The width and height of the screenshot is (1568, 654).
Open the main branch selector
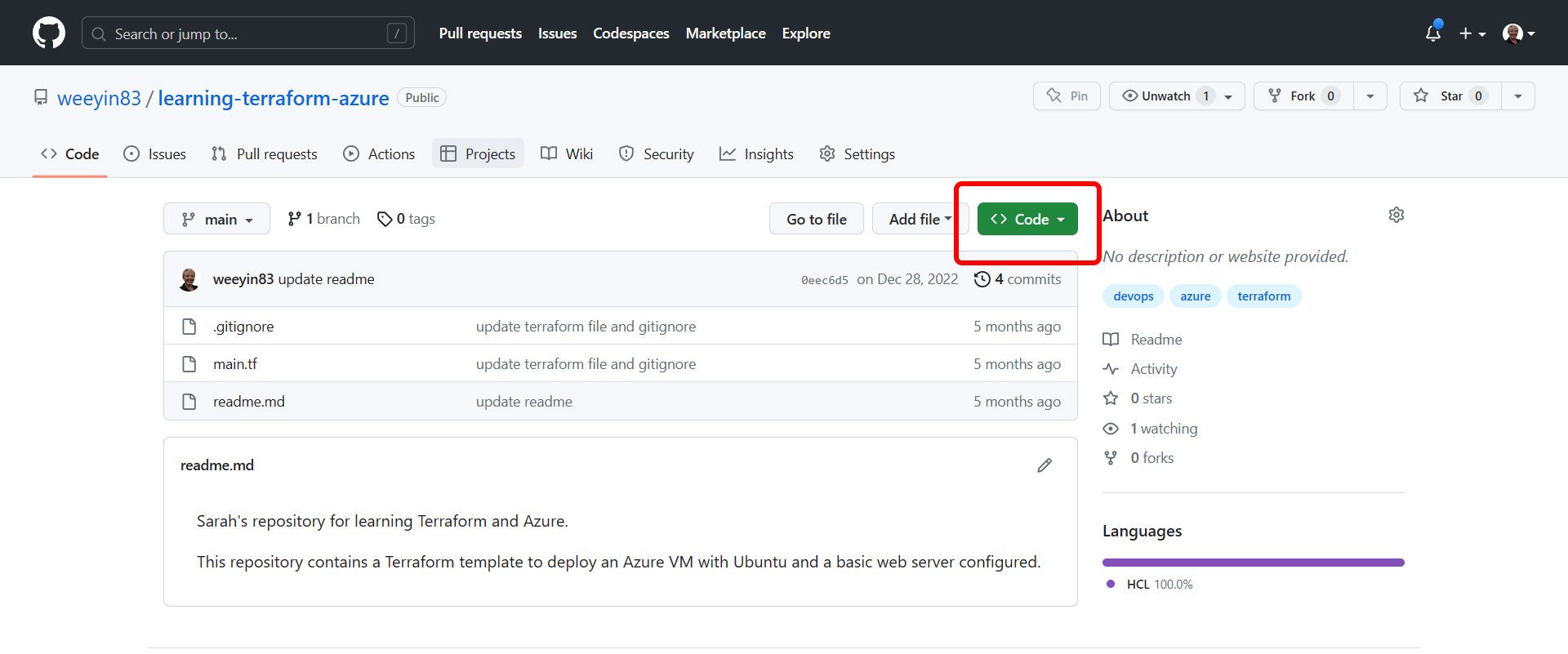[x=216, y=219]
